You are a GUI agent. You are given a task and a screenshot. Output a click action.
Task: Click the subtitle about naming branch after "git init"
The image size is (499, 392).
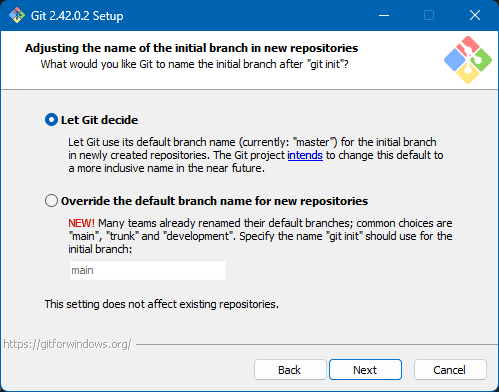tap(194, 64)
